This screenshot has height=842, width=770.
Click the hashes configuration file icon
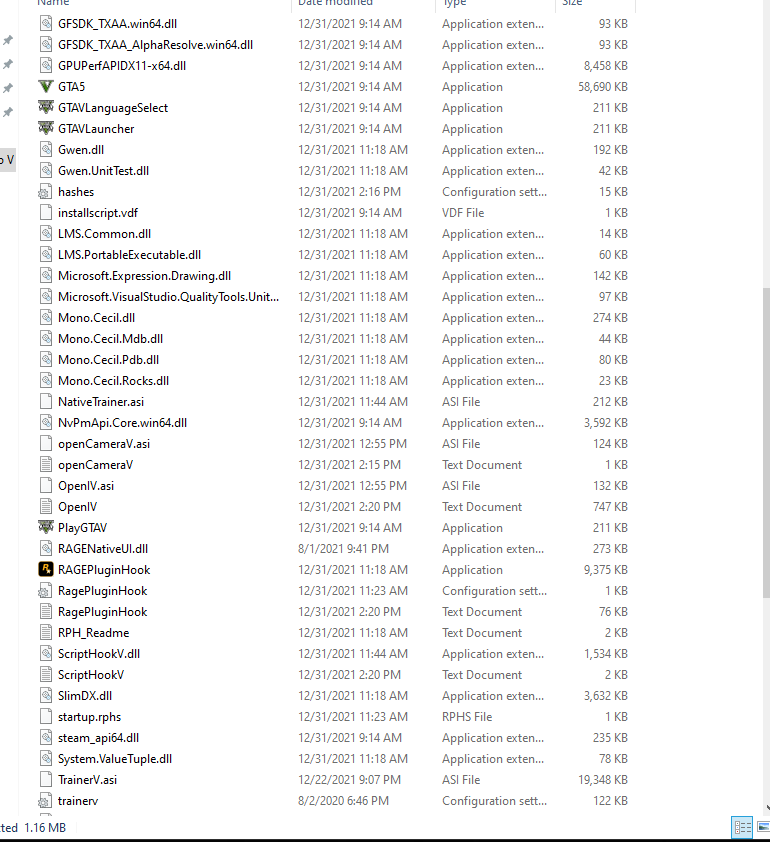coord(46,192)
